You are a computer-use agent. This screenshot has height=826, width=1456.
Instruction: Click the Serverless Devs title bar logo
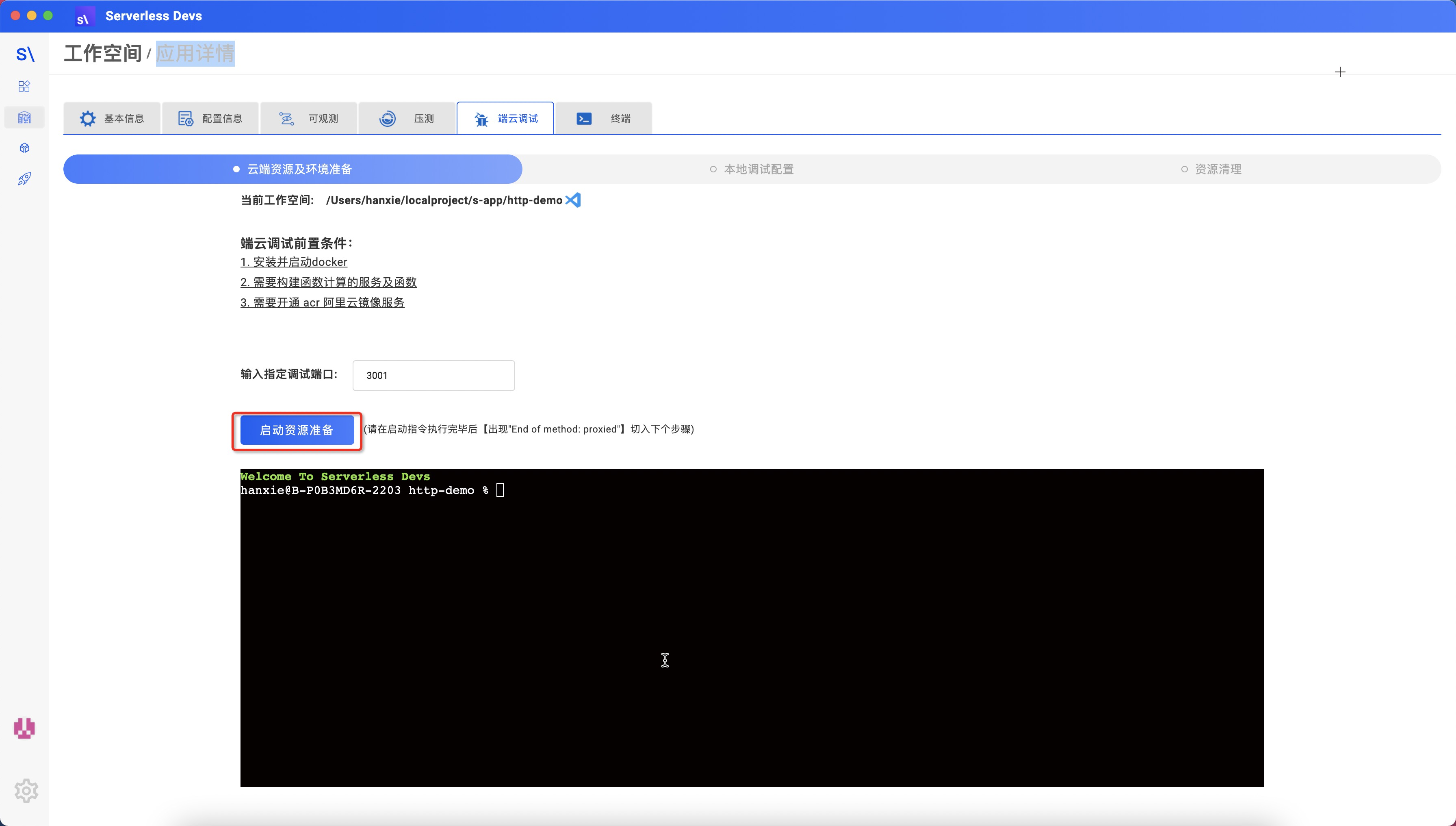pyautogui.click(x=84, y=16)
